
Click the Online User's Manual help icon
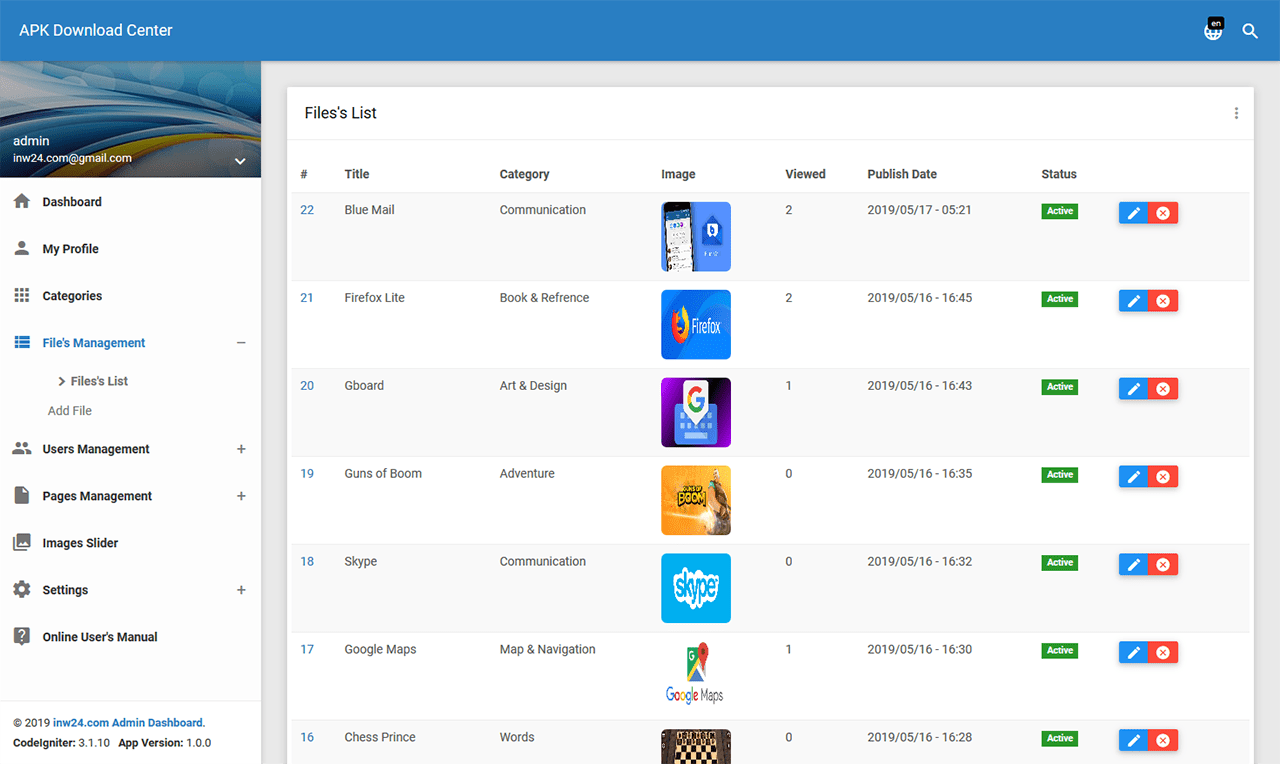pyautogui.click(x=21, y=637)
